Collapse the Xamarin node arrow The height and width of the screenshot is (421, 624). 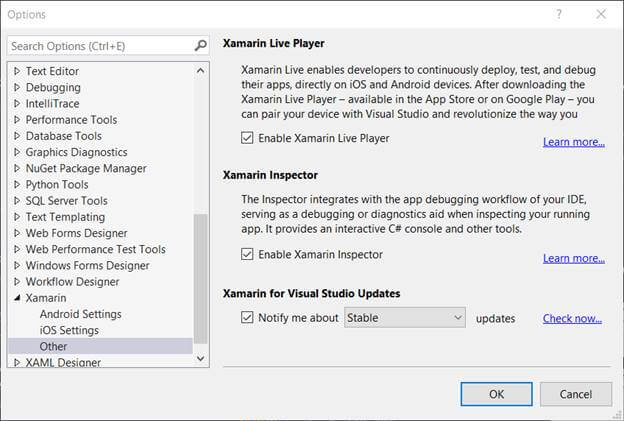(17, 298)
